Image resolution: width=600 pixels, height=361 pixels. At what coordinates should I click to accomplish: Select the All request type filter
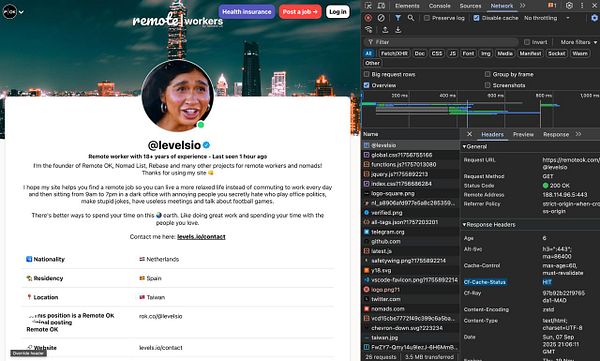pyautogui.click(x=368, y=54)
